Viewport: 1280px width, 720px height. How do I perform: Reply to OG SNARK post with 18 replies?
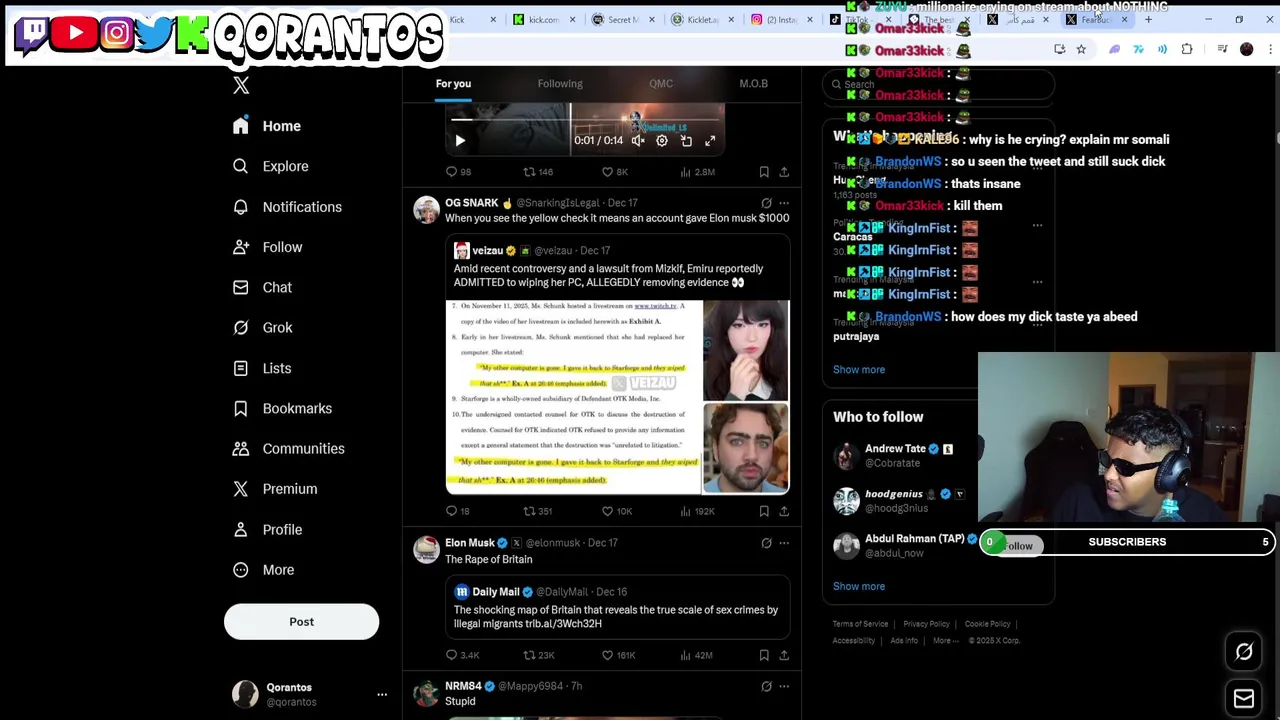(x=458, y=511)
